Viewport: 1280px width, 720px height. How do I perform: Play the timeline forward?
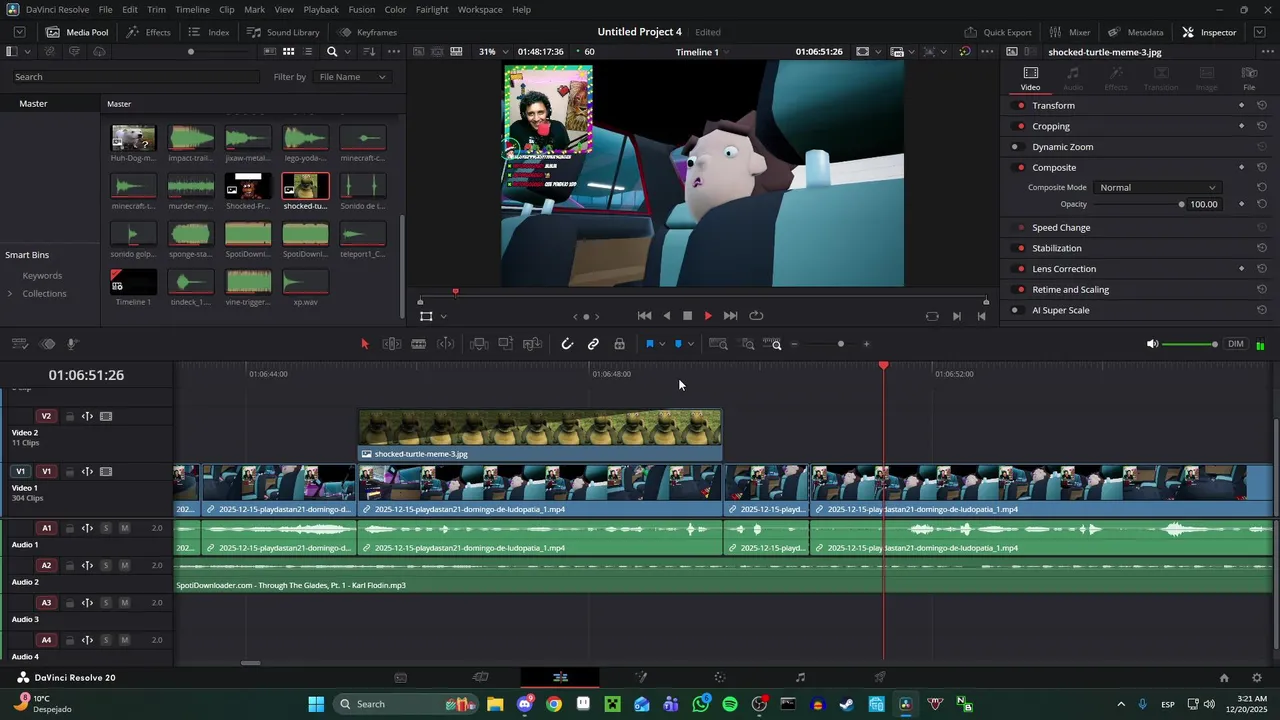708,316
